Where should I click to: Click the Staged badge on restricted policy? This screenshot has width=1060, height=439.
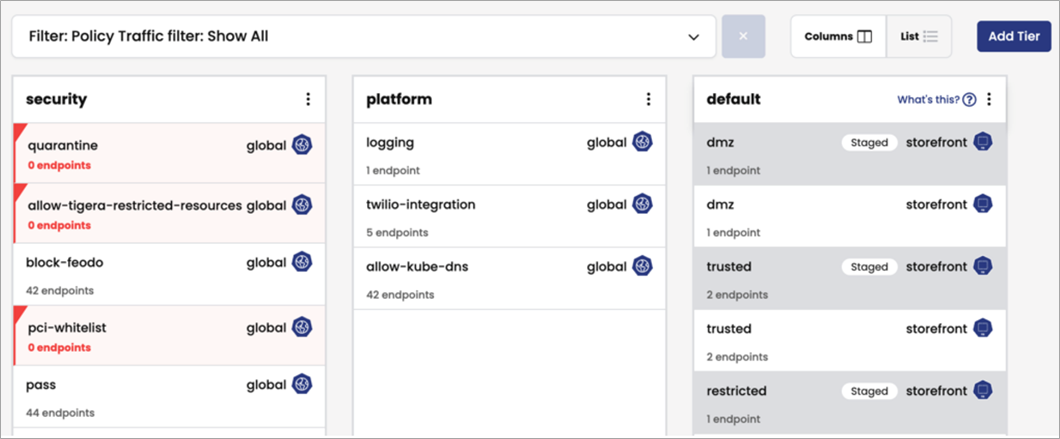869,391
